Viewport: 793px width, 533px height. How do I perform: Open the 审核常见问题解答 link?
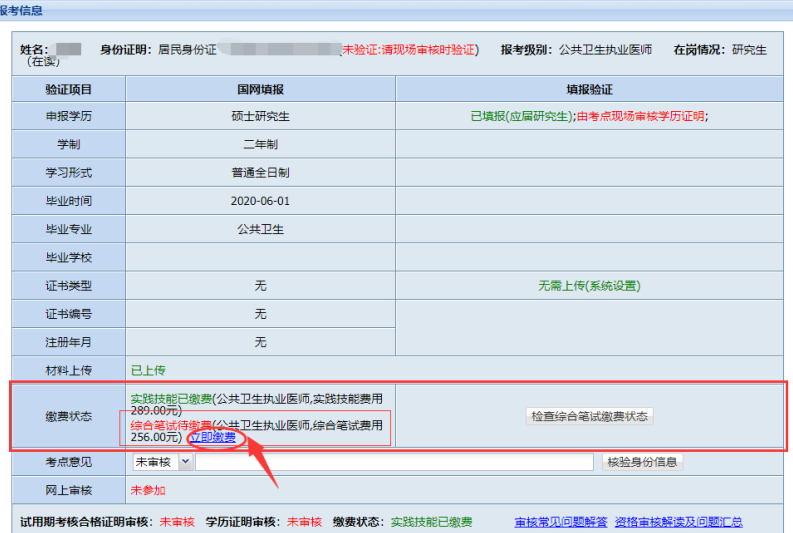coord(560,522)
